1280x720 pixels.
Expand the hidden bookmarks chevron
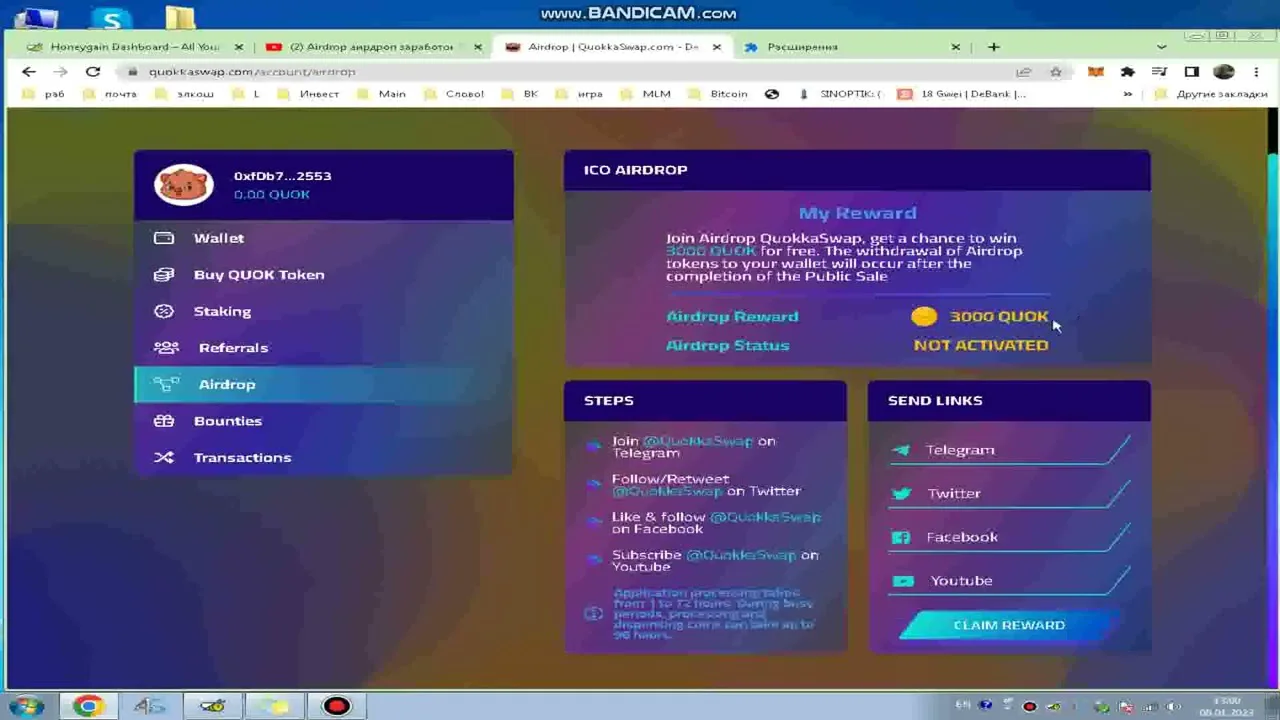1128,94
